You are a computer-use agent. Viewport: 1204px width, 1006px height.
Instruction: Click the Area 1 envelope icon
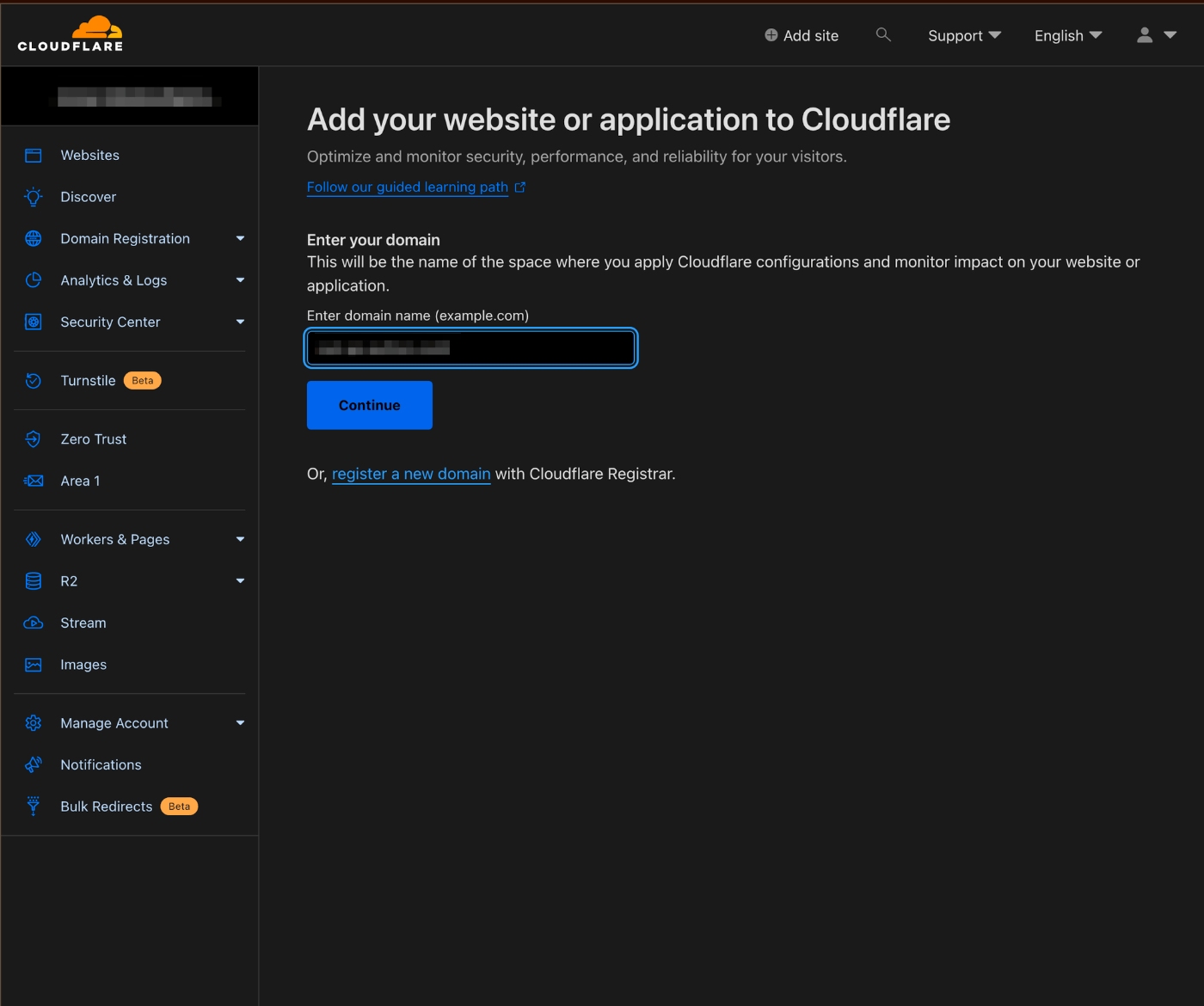tap(34, 482)
